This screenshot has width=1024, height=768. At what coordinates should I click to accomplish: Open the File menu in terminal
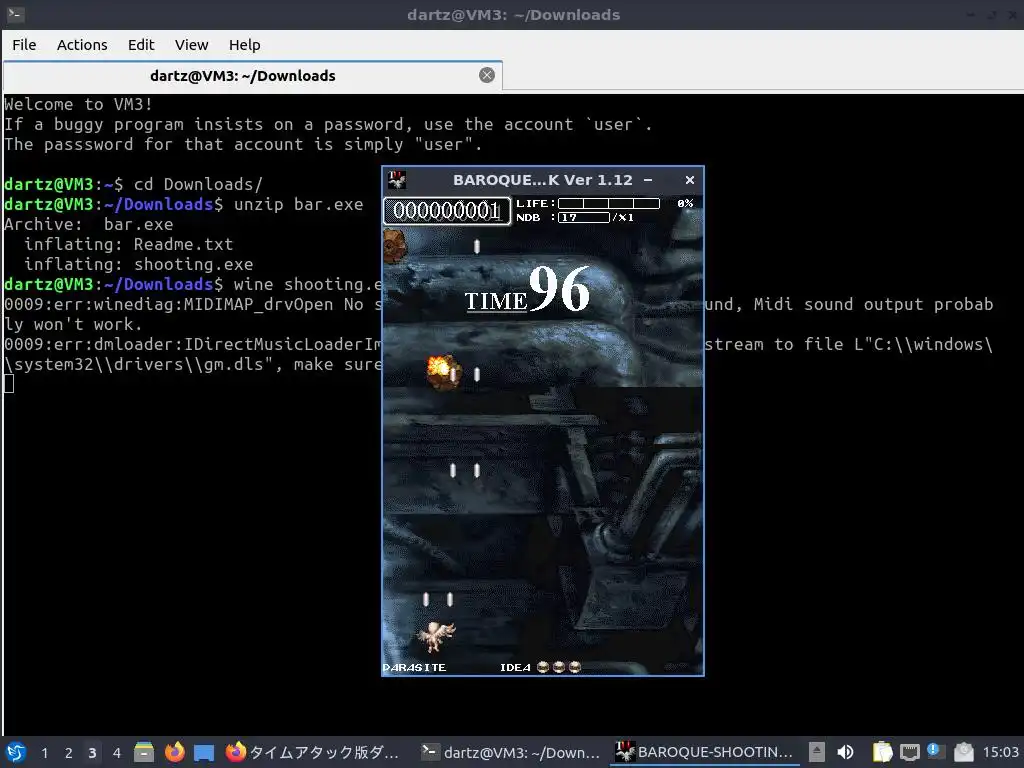click(24, 45)
